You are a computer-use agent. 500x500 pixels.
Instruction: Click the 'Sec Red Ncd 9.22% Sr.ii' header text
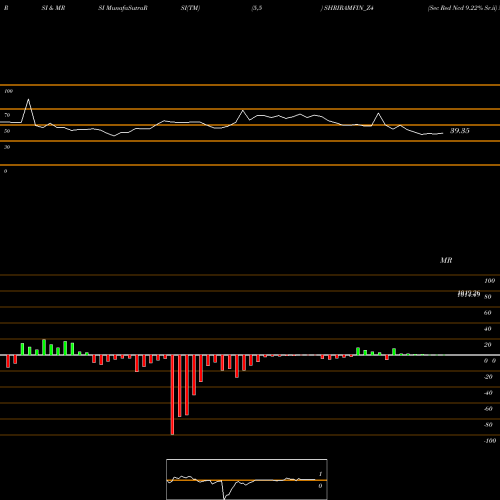[x=463, y=8]
